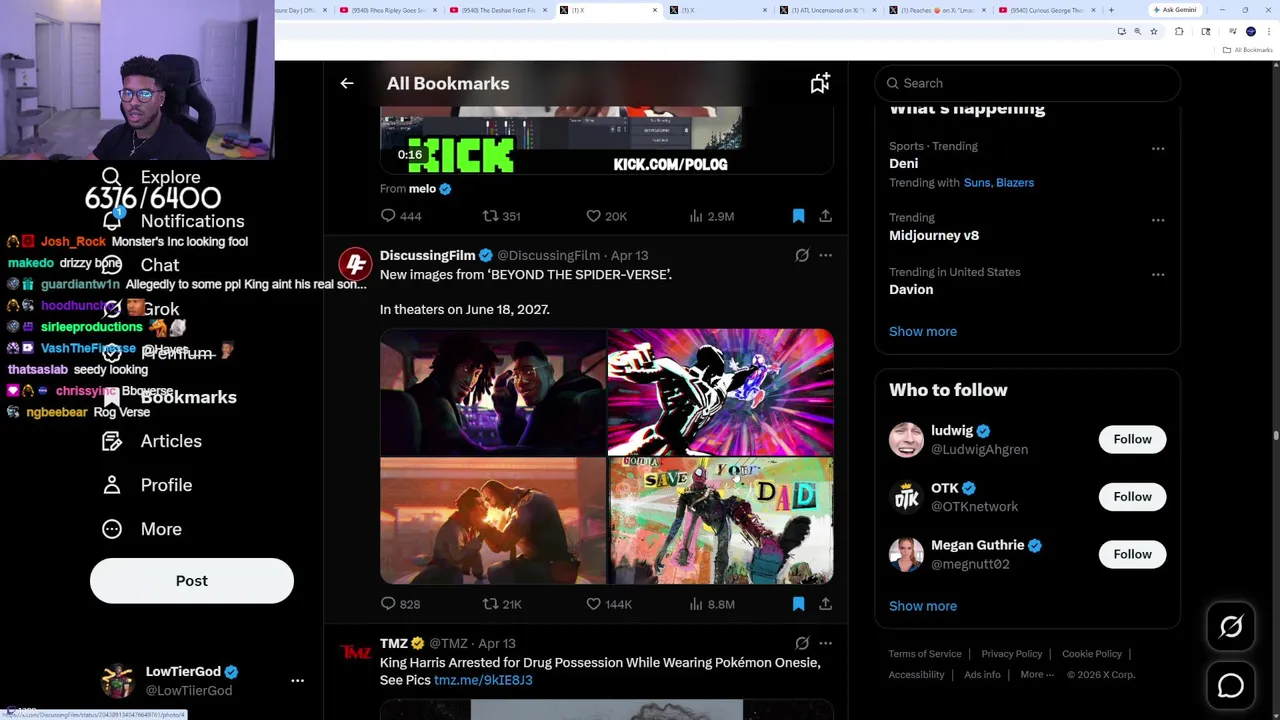Expand the footer More options
This screenshot has width=1280, height=720.
point(1036,675)
